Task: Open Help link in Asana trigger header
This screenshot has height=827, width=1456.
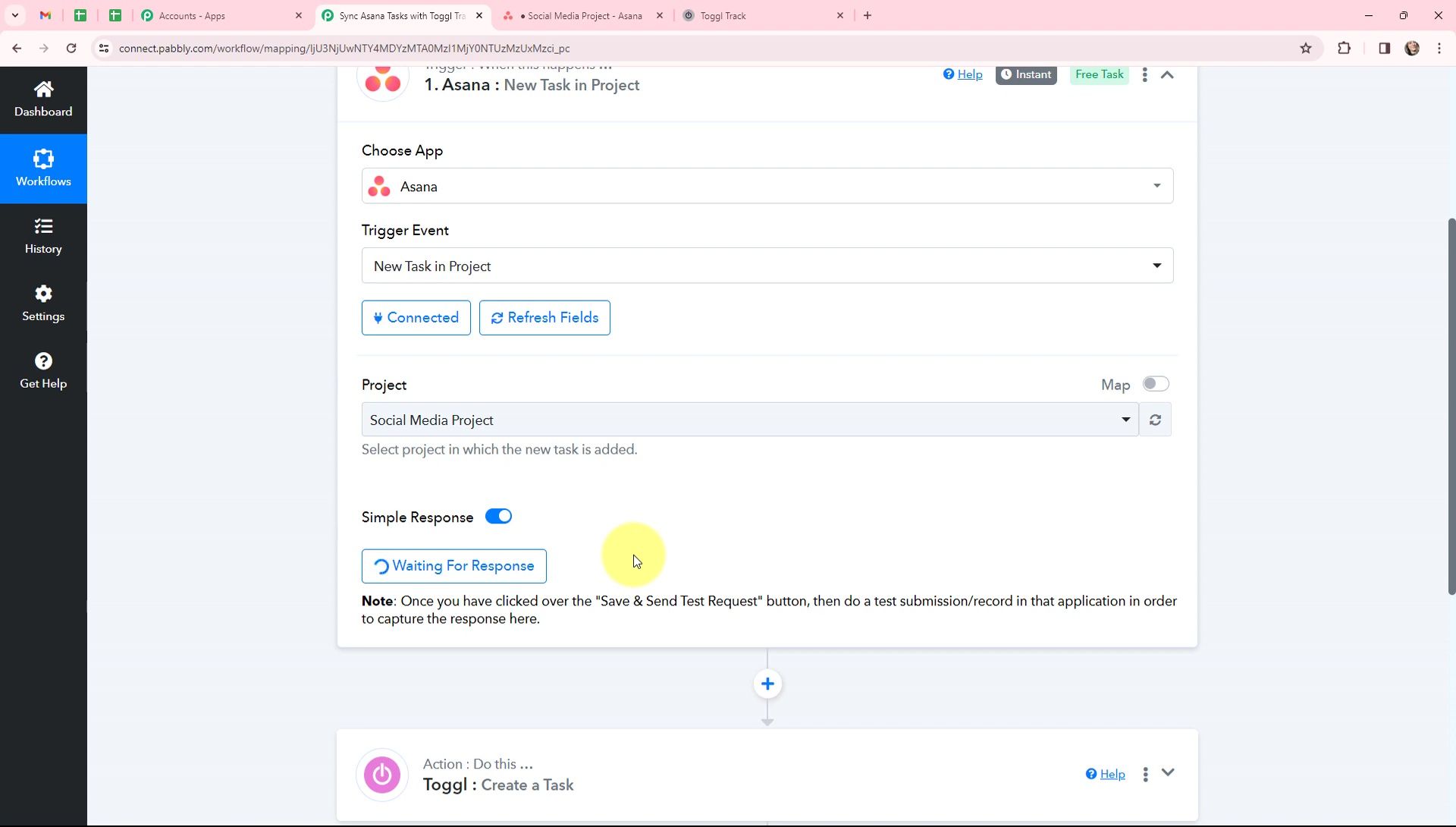Action: (963, 74)
